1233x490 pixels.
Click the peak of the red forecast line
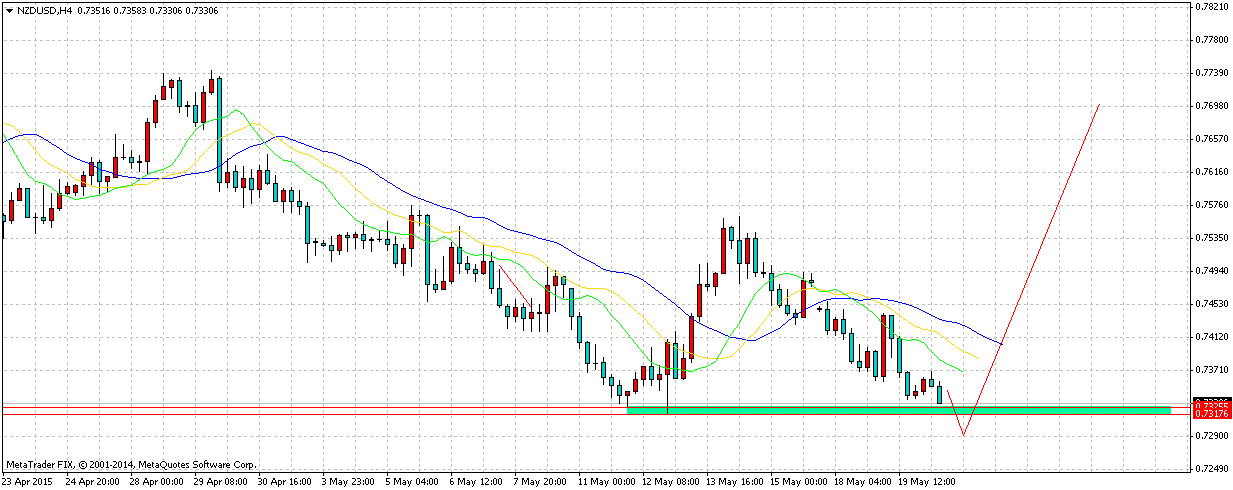1100,104
